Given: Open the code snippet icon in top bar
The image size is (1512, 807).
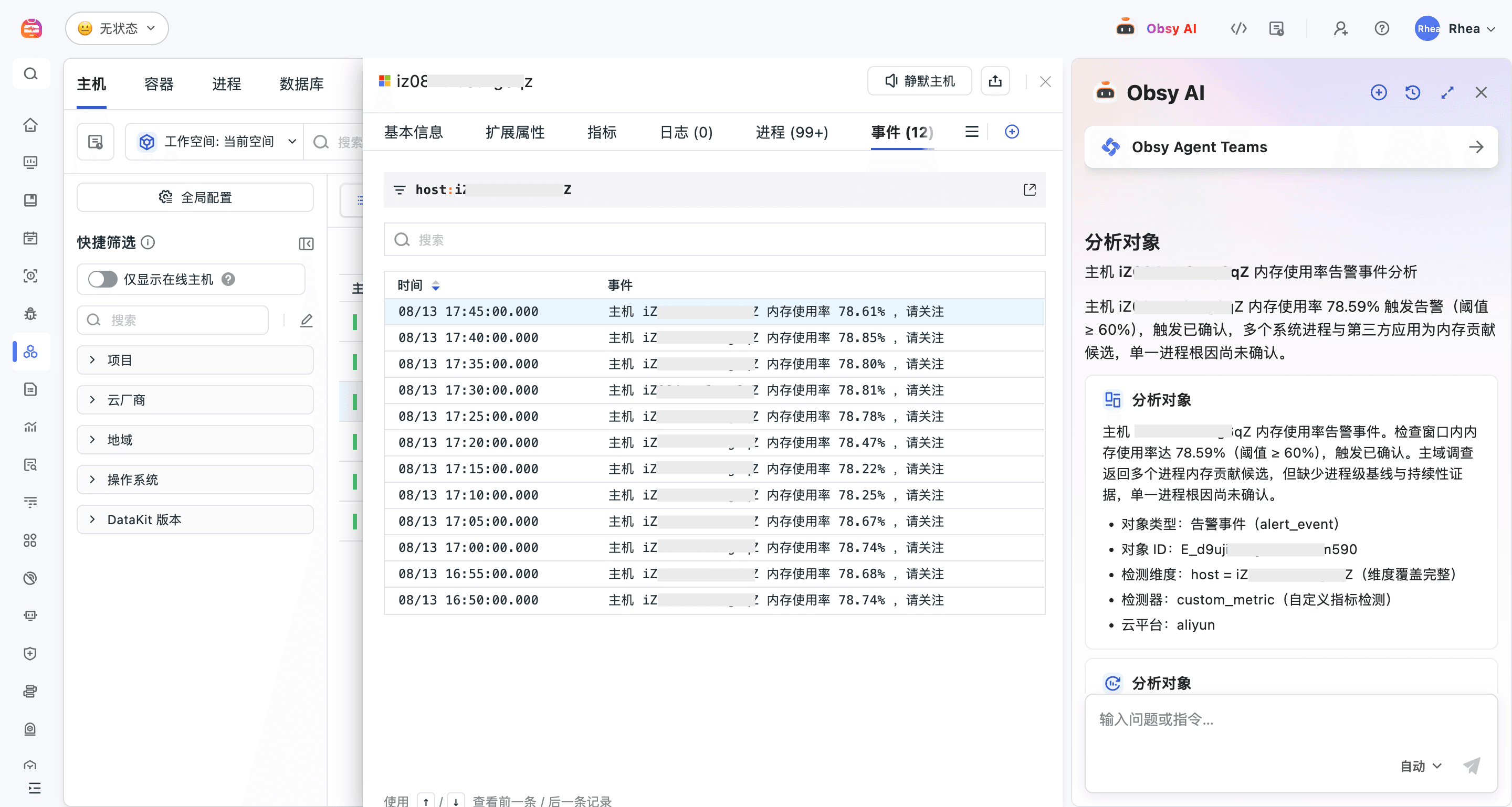Looking at the screenshot, I should (x=1238, y=29).
